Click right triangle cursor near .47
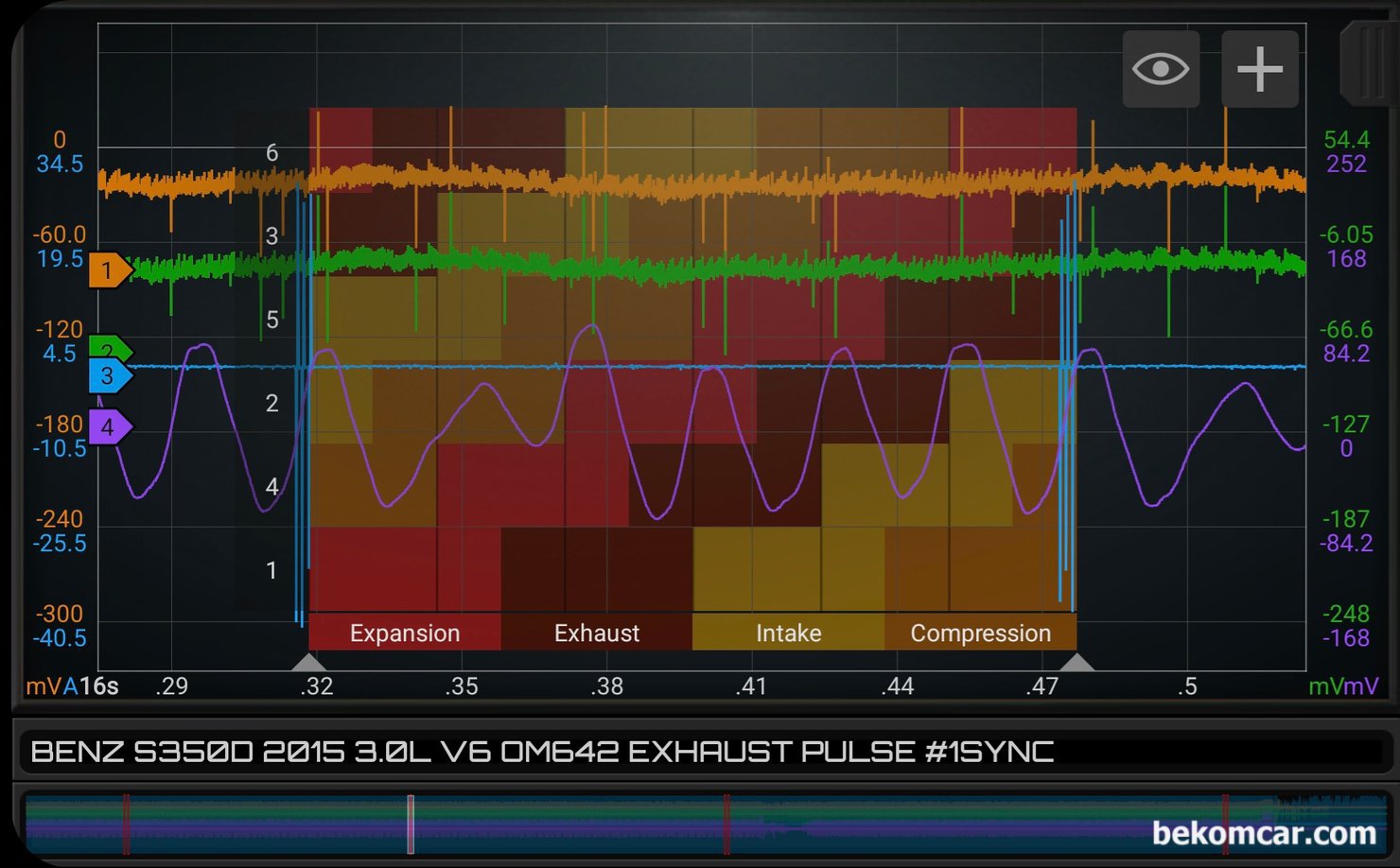Image resolution: width=1400 pixels, height=868 pixels. click(1076, 661)
